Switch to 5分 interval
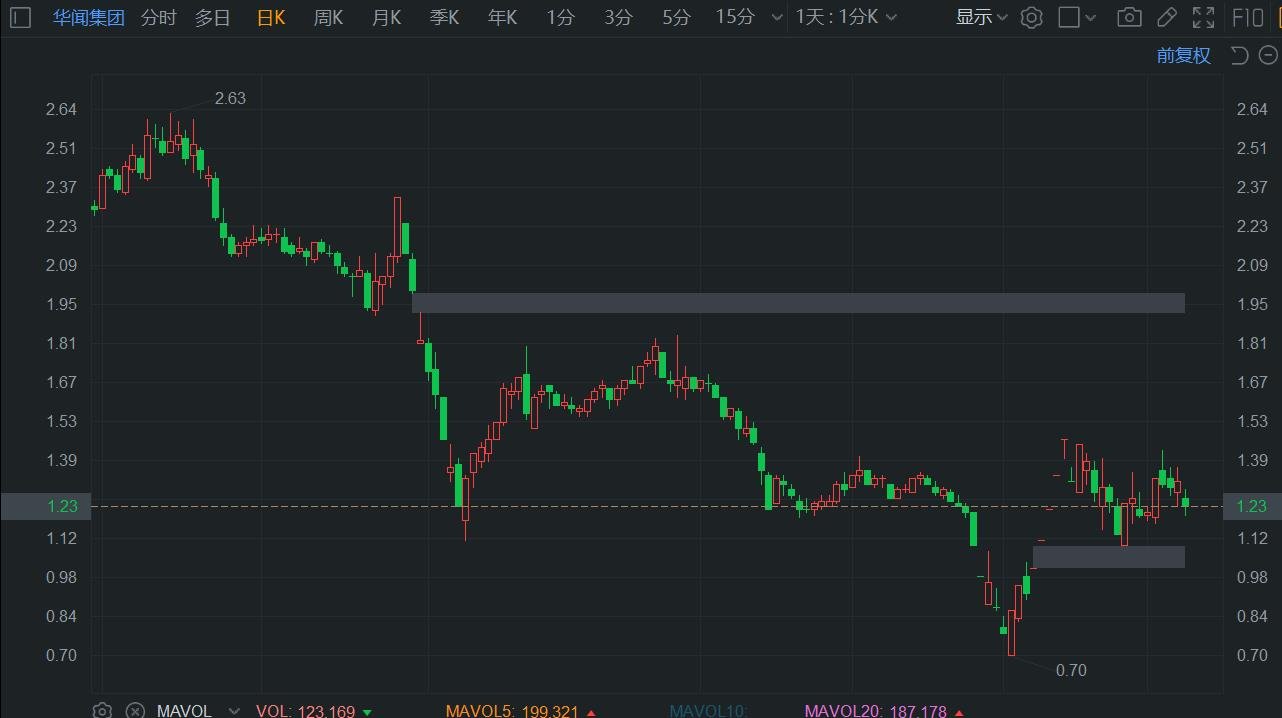Viewport: 1282px width, 718px height. tap(676, 17)
